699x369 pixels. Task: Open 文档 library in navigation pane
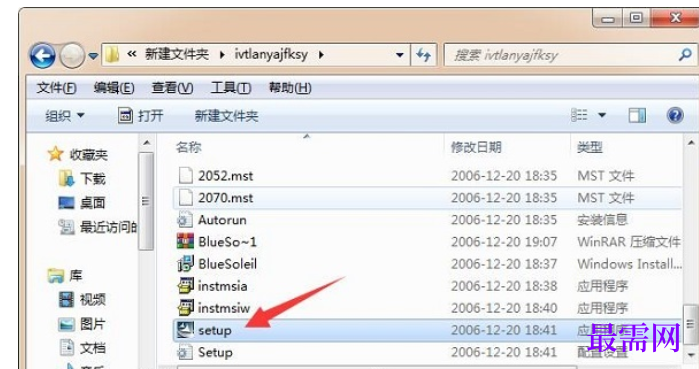pyautogui.click(x=82, y=348)
